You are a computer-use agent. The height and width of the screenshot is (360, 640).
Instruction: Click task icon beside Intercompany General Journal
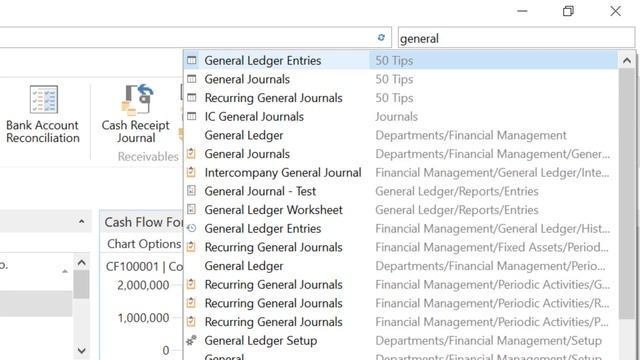coord(191,173)
